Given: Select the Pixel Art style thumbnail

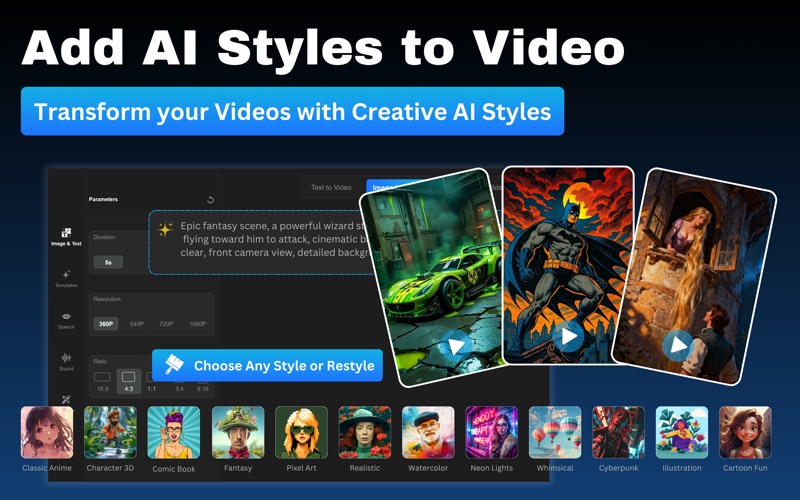Looking at the screenshot, I should [301, 433].
